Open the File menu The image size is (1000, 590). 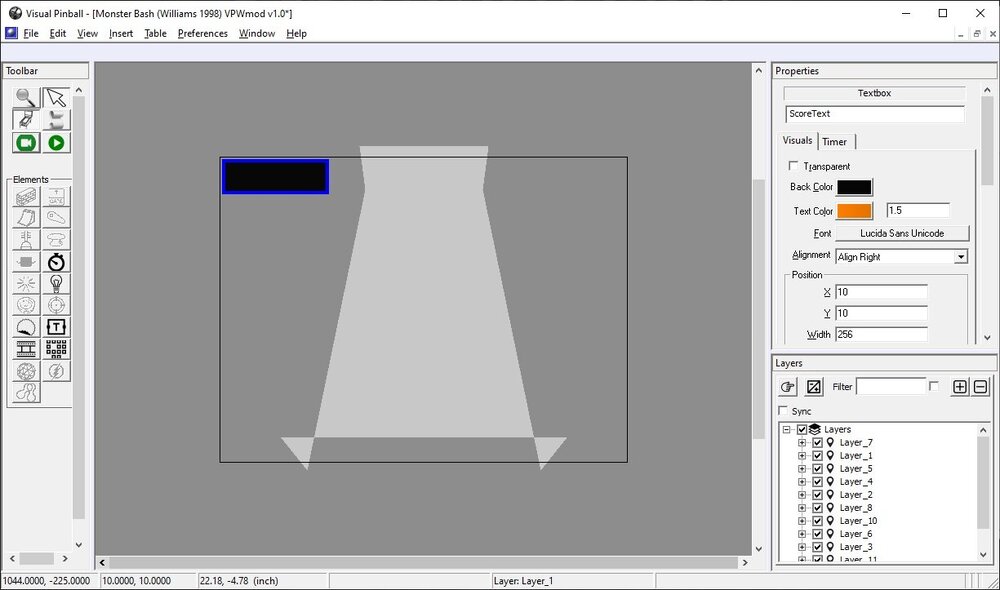pos(31,33)
